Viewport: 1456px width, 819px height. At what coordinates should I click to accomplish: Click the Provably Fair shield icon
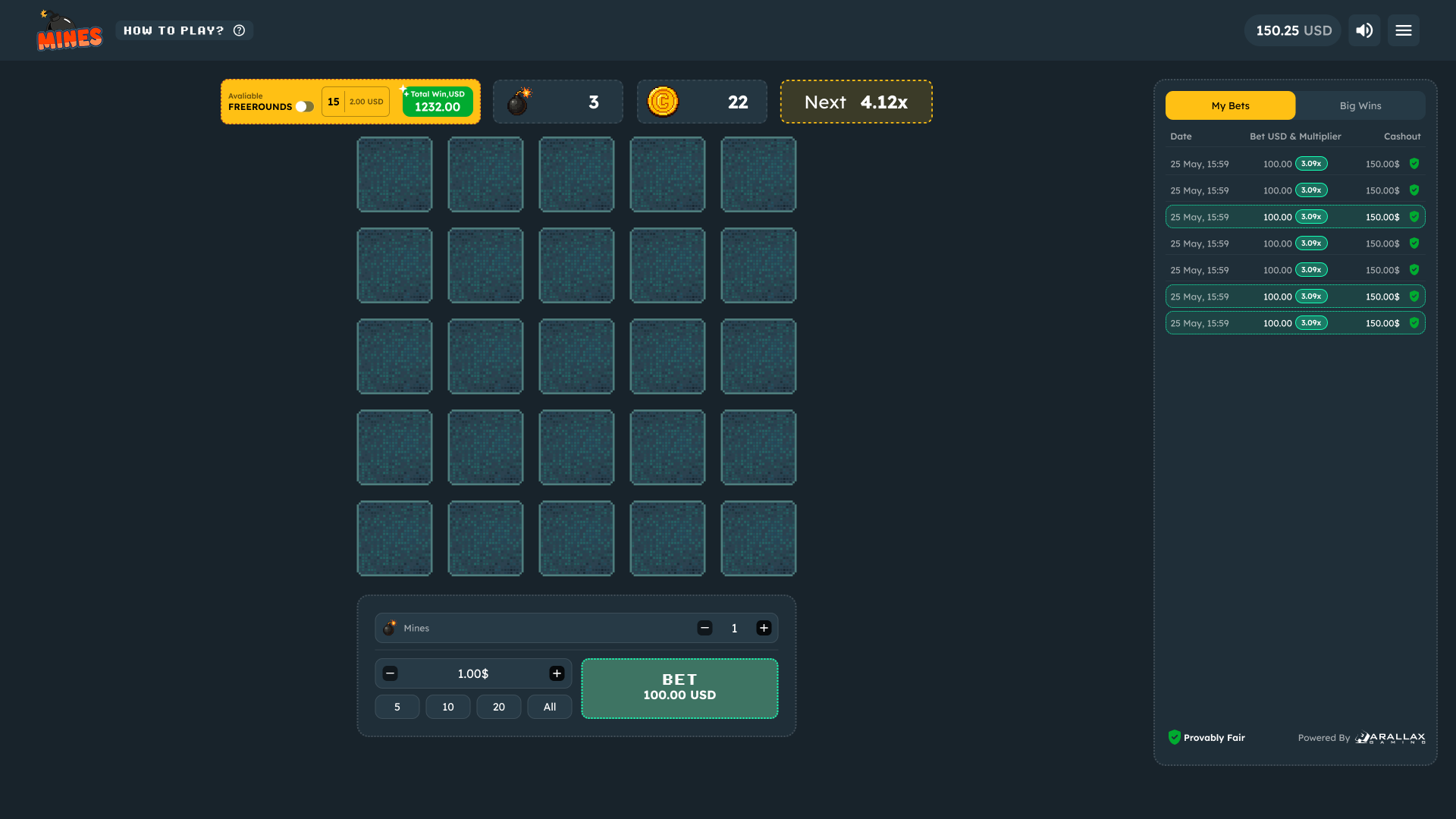point(1175,736)
